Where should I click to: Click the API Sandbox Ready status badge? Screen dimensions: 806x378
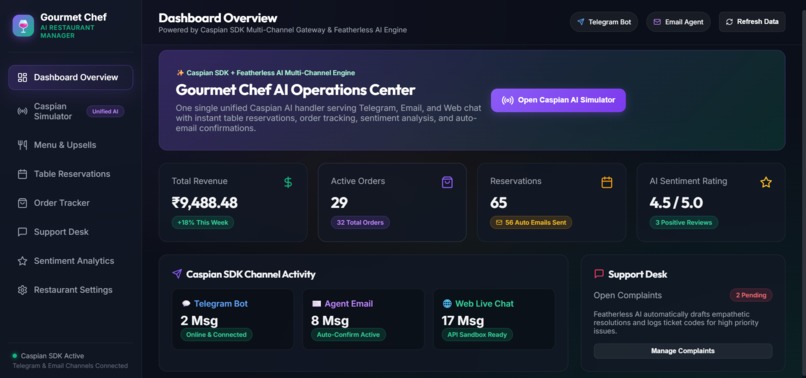click(x=477, y=335)
